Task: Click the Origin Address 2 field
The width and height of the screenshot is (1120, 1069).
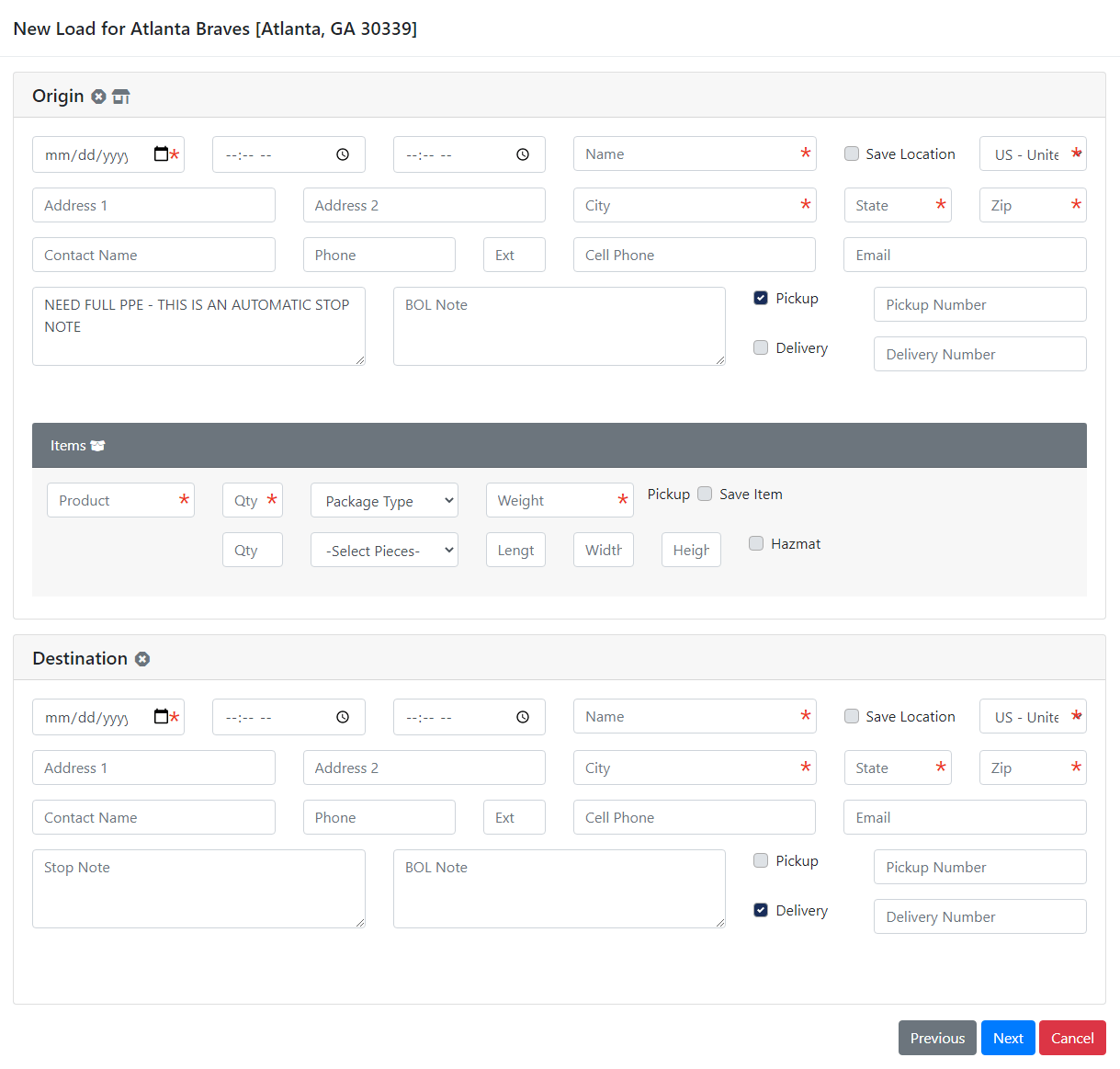Action: tap(424, 205)
